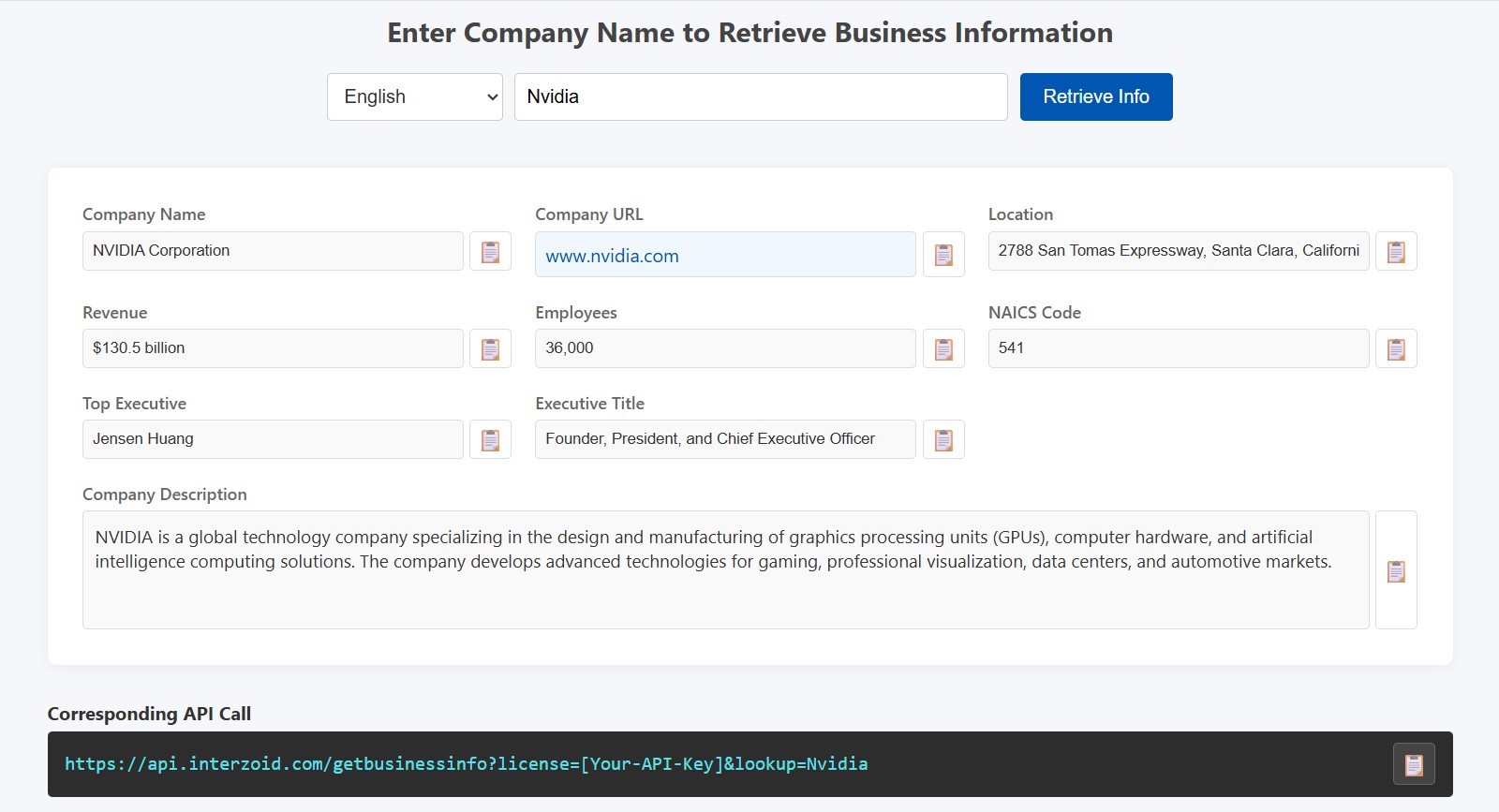Click the NVIDIA Corporation name field
The height and width of the screenshot is (812, 1499).
[273, 251]
